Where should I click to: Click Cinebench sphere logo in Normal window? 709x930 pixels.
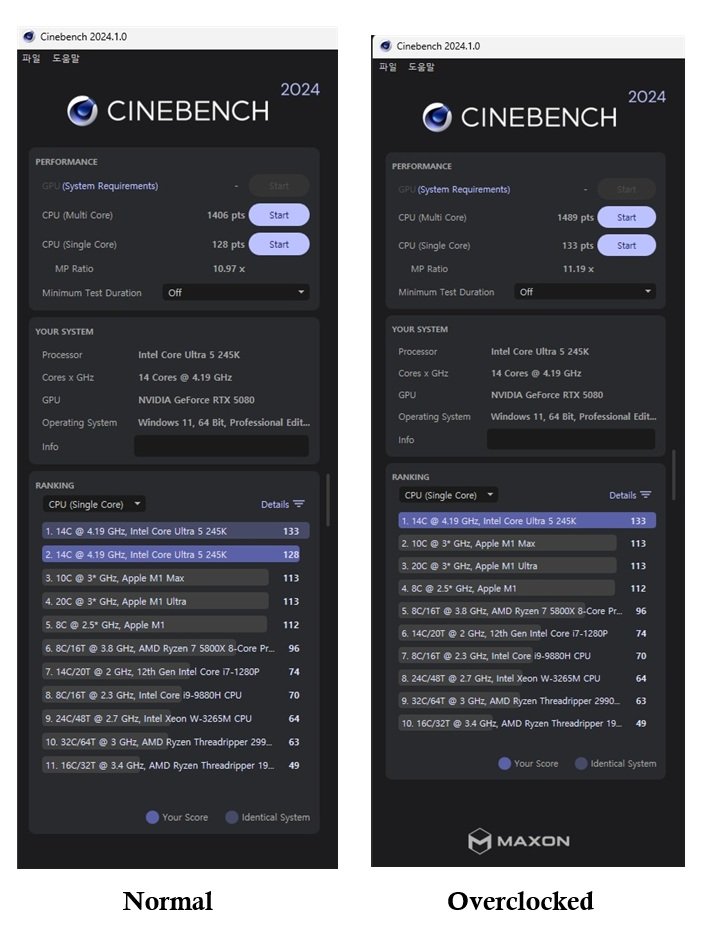pyautogui.click(x=82, y=111)
